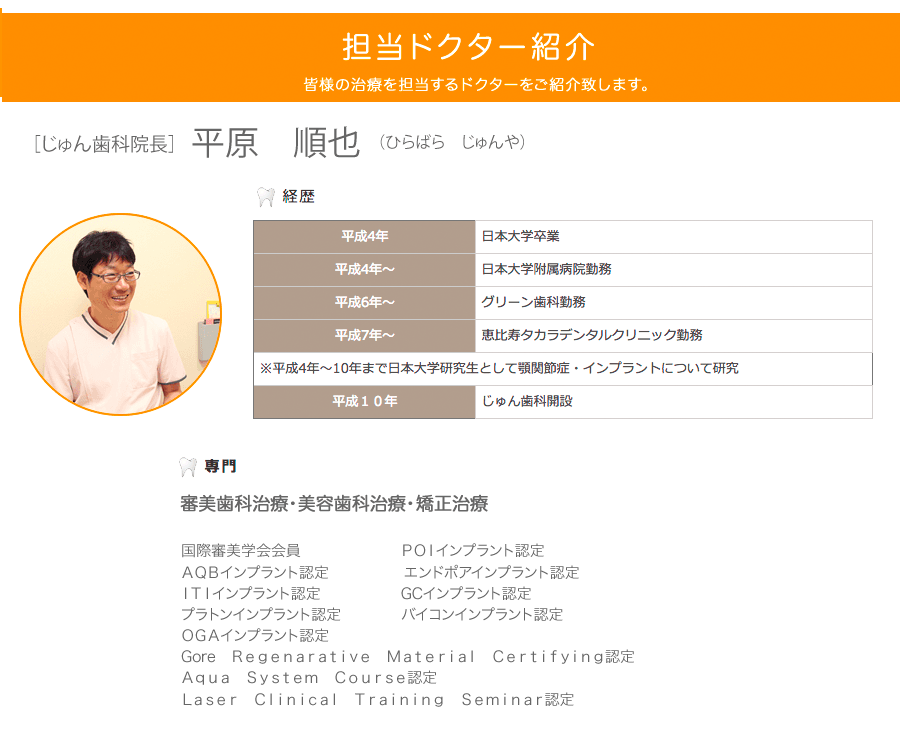Click the じゅん歯科開設 cell
Viewport: 900px width, 756px height.
pyautogui.click(x=674, y=402)
